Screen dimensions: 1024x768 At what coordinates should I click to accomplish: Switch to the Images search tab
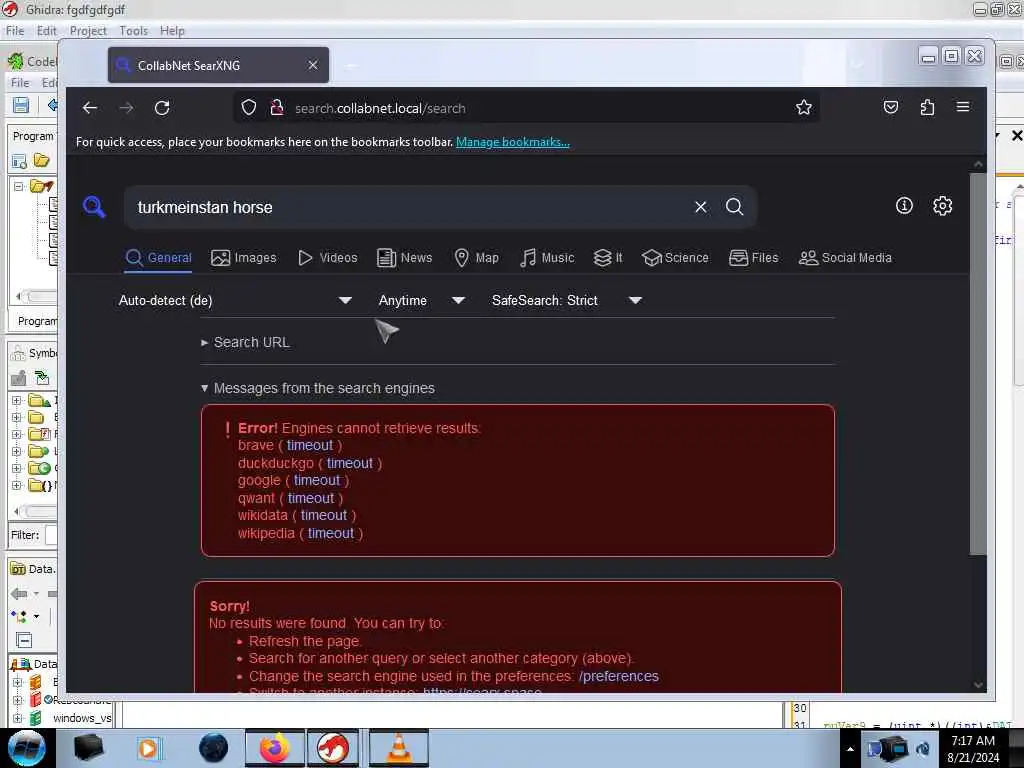pos(244,258)
